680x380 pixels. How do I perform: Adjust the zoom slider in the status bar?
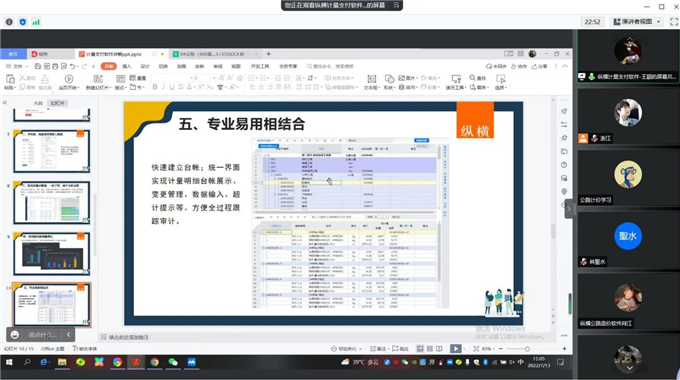click(x=527, y=349)
